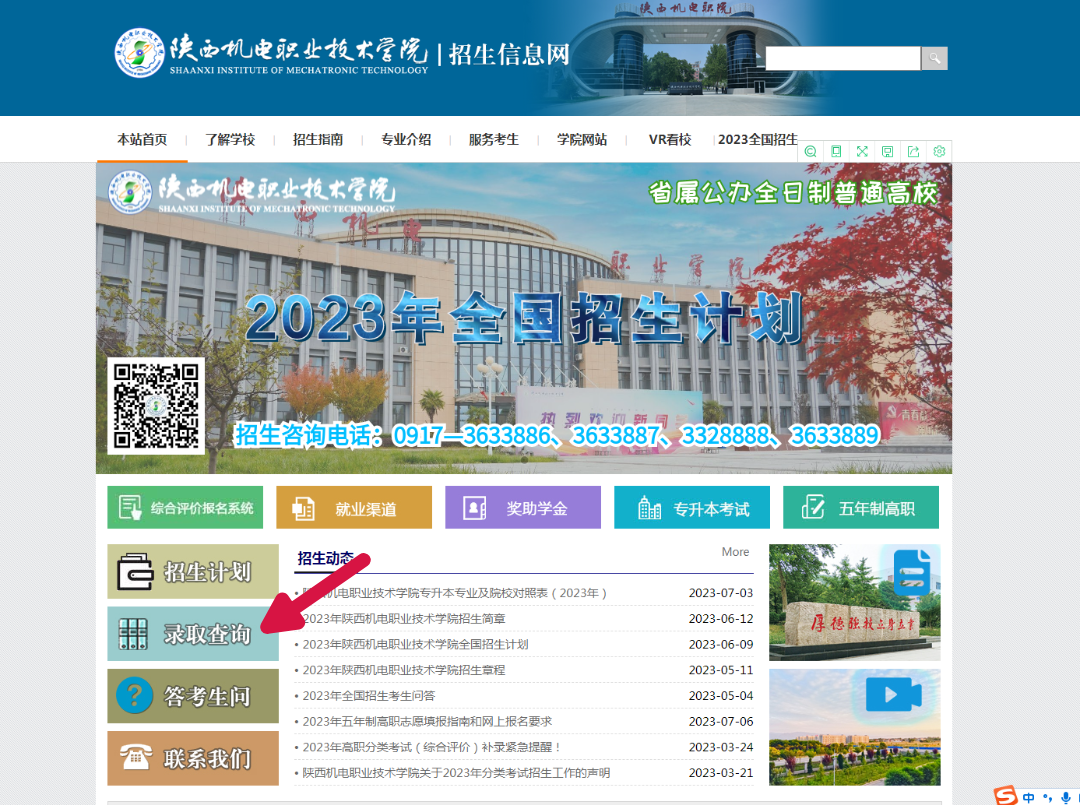
Task: Open the 学院网站 nav item
Action: 582,140
